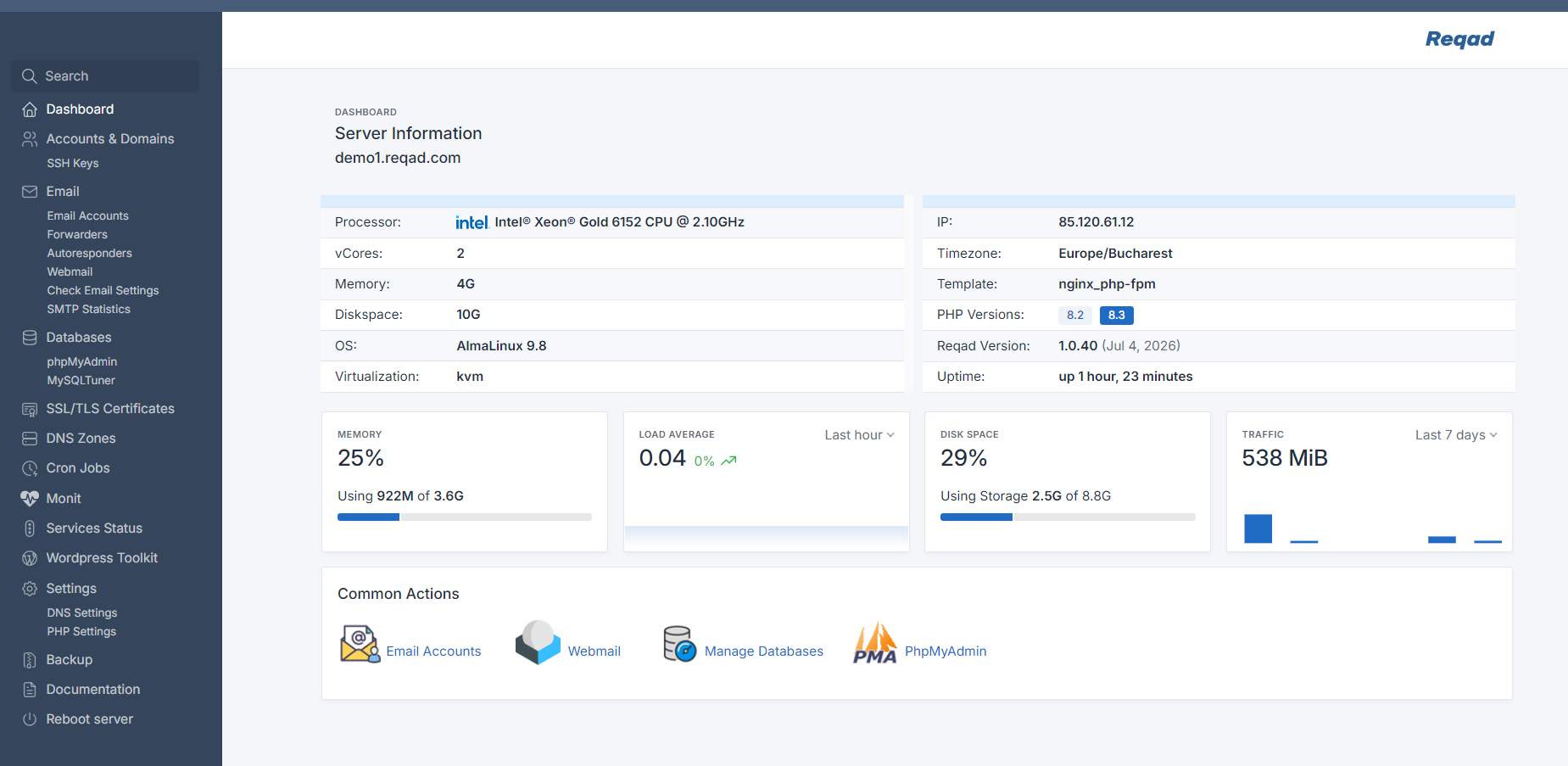Image resolution: width=1568 pixels, height=766 pixels.
Task: Click the SSL/TLS Certificates icon
Action: [x=30, y=409]
